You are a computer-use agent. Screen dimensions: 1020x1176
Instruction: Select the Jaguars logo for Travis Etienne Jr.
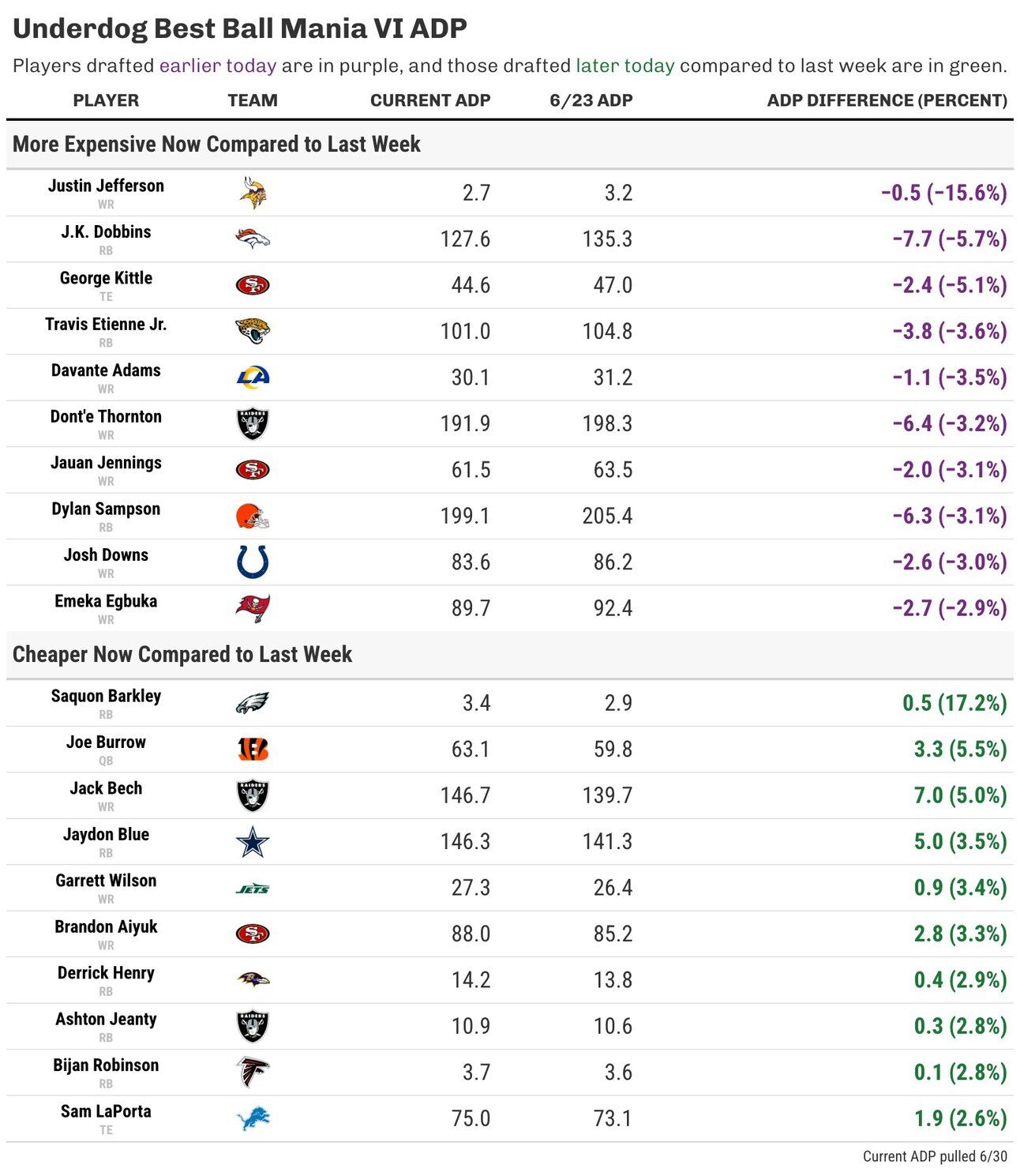(253, 331)
